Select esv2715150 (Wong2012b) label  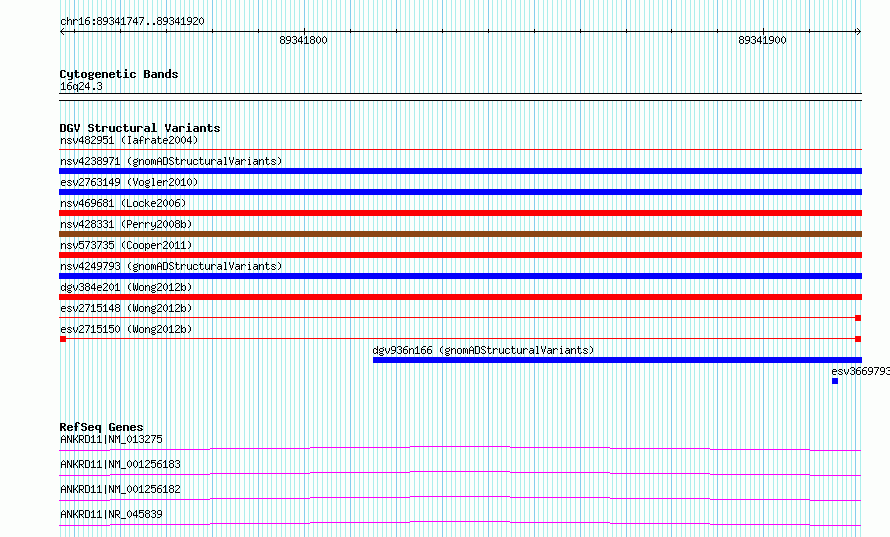(x=126, y=329)
